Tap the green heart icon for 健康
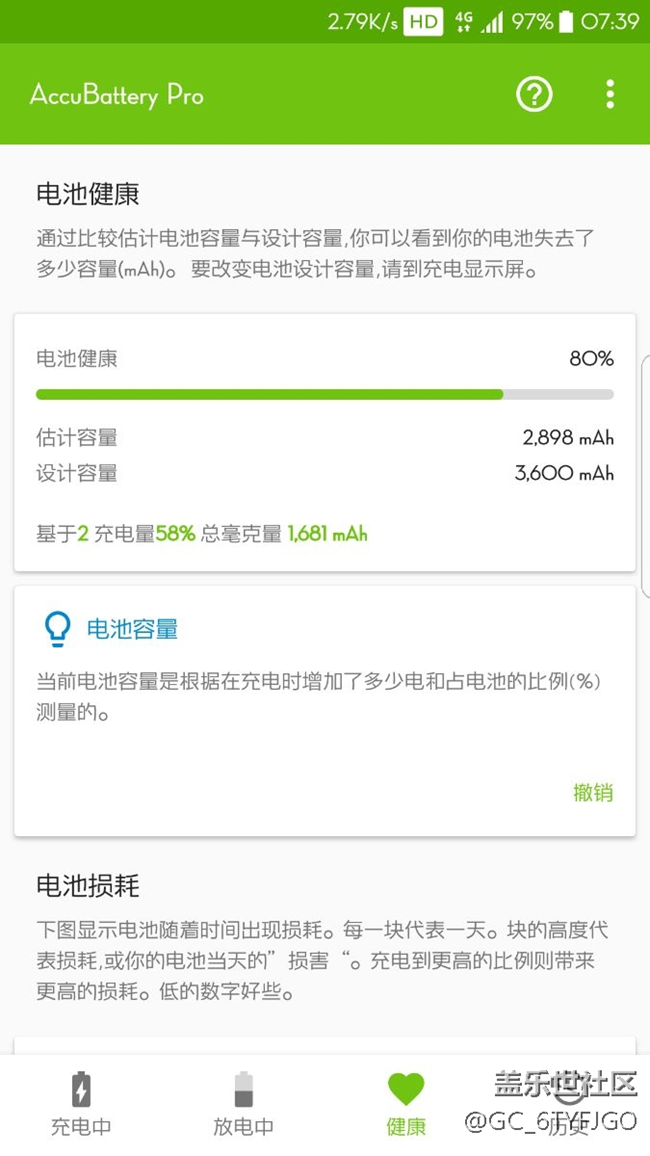The height and width of the screenshot is (1156, 650). tap(405, 1090)
